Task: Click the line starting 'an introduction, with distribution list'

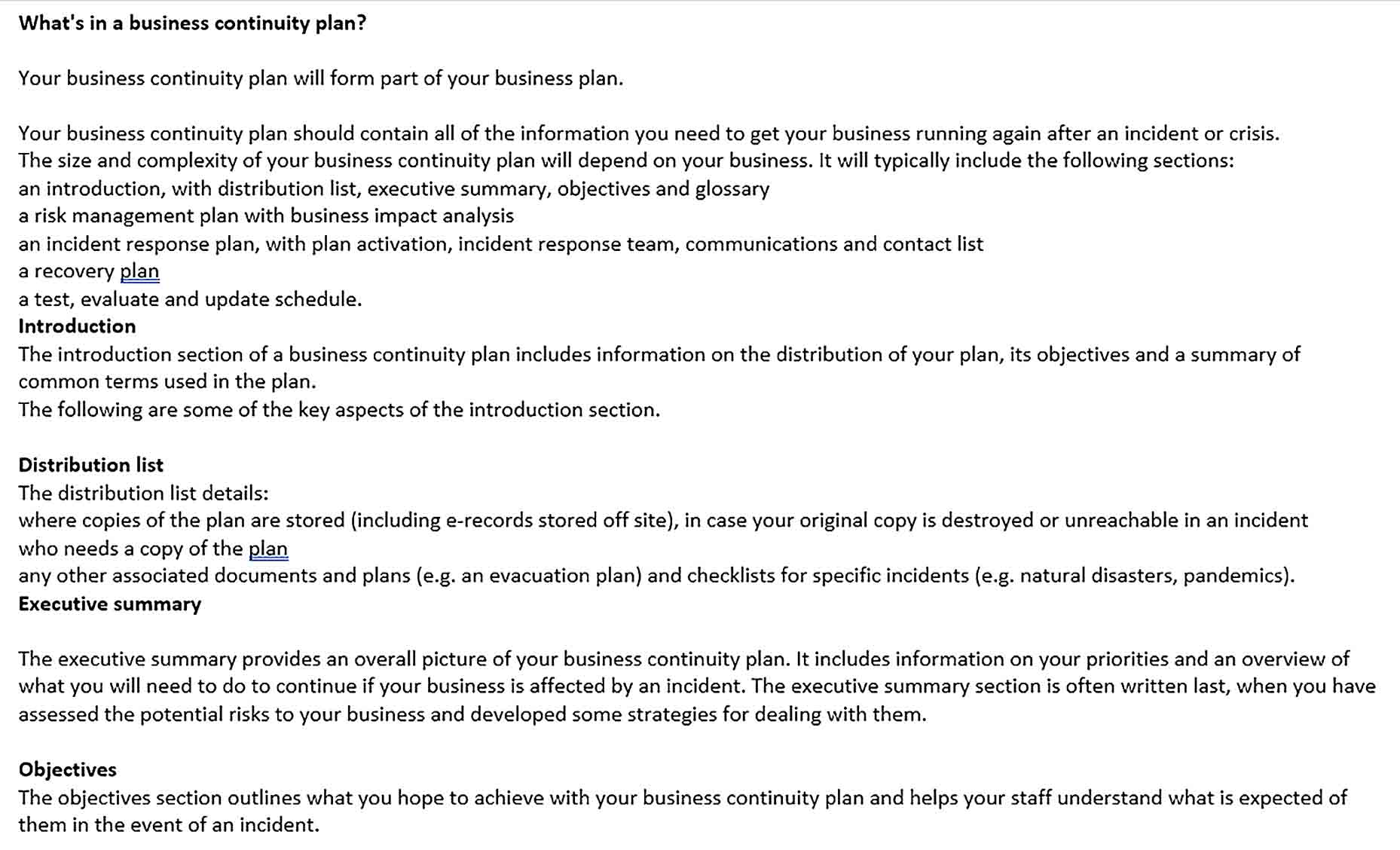Action: coord(394,188)
